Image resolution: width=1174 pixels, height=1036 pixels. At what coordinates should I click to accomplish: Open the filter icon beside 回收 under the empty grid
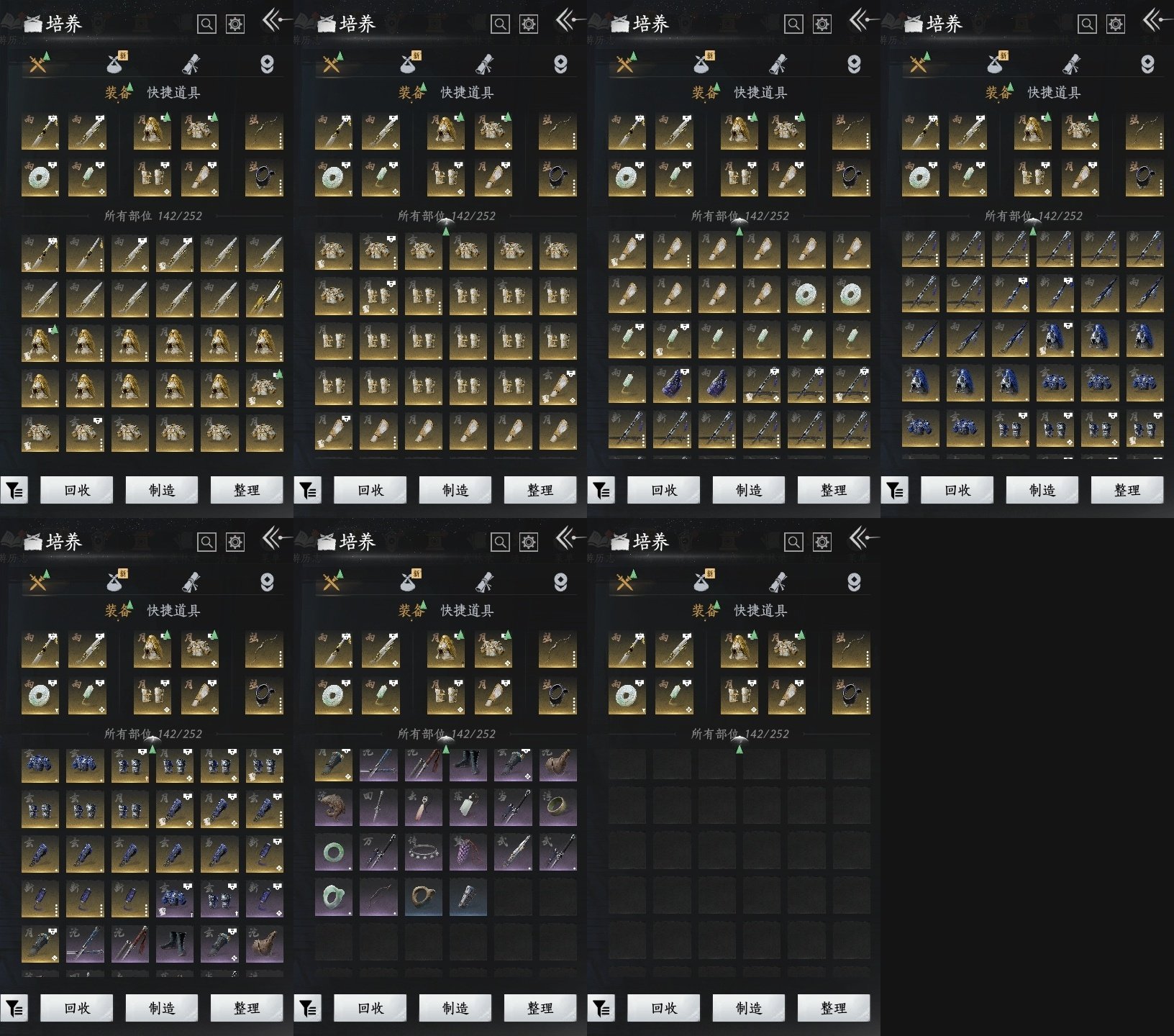pos(601,1009)
